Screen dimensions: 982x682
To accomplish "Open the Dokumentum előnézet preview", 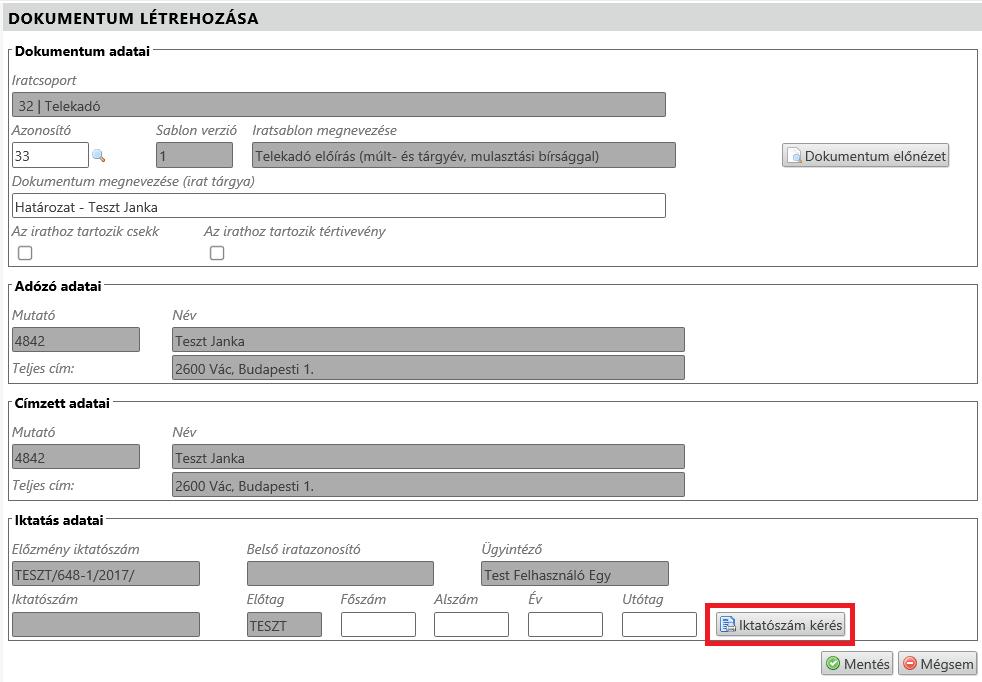I will 866,155.
